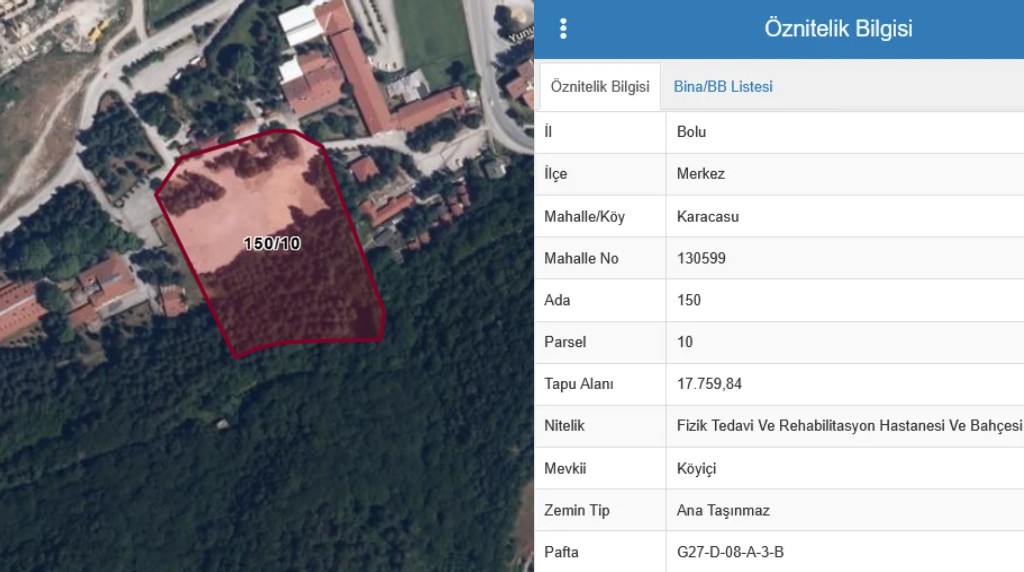Image resolution: width=1024 pixels, height=572 pixels.
Task: Click the Ada value 150
Action: click(689, 300)
